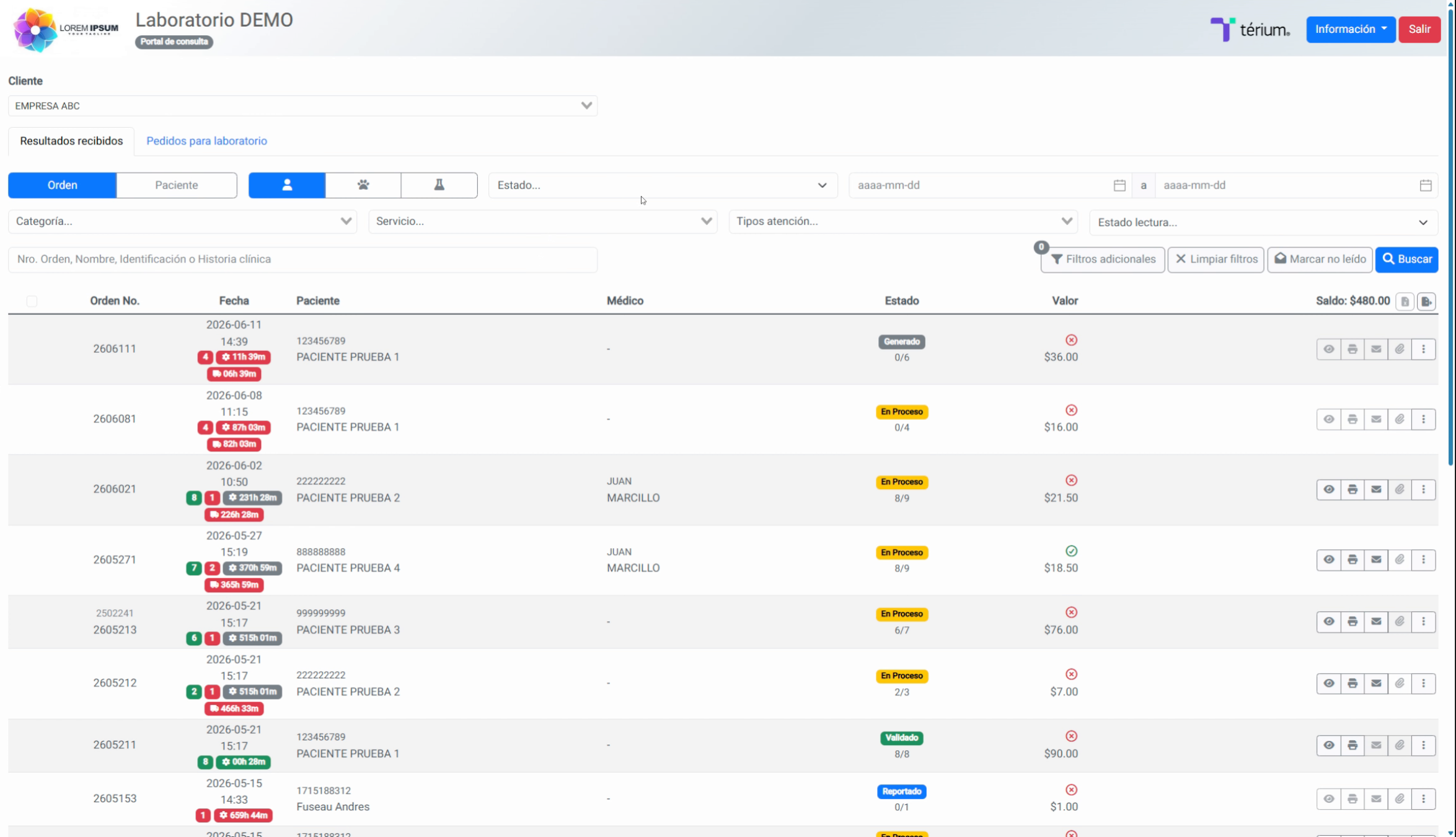Select the veterinary paw filter icon
The width and height of the screenshot is (1456, 837).
363,185
